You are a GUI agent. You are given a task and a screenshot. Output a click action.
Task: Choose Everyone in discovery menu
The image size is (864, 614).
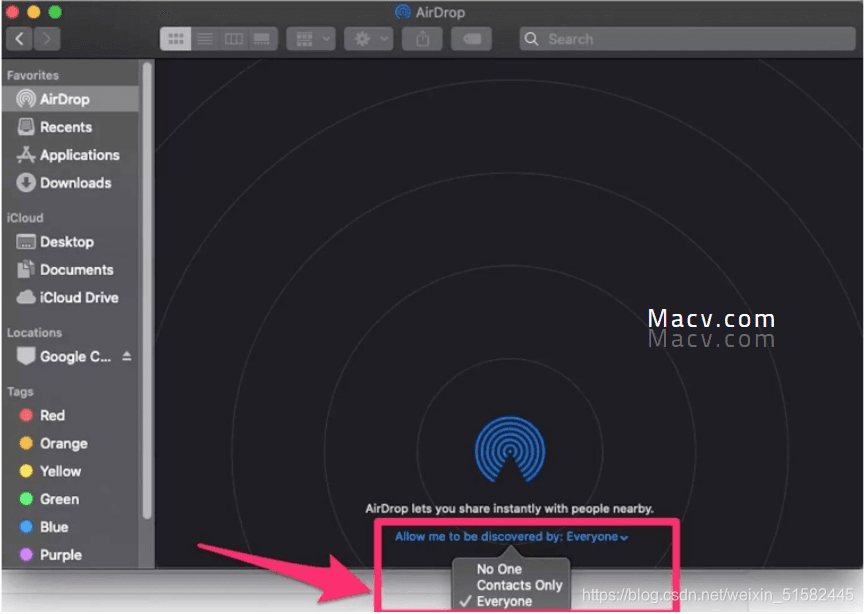504,601
